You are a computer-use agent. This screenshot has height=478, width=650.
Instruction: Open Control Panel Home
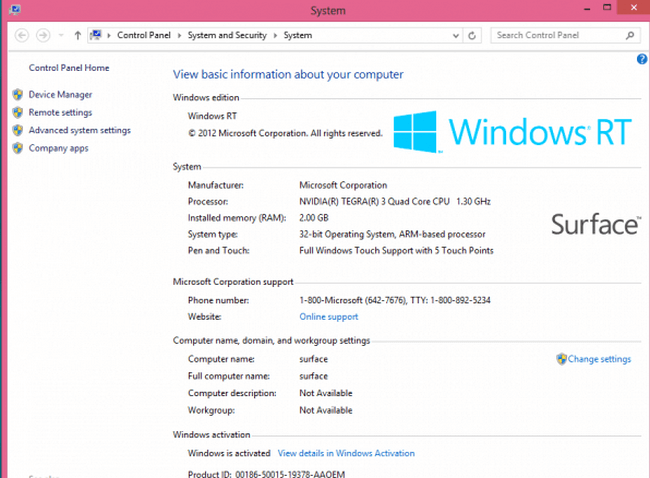pyautogui.click(x=69, y=68)
